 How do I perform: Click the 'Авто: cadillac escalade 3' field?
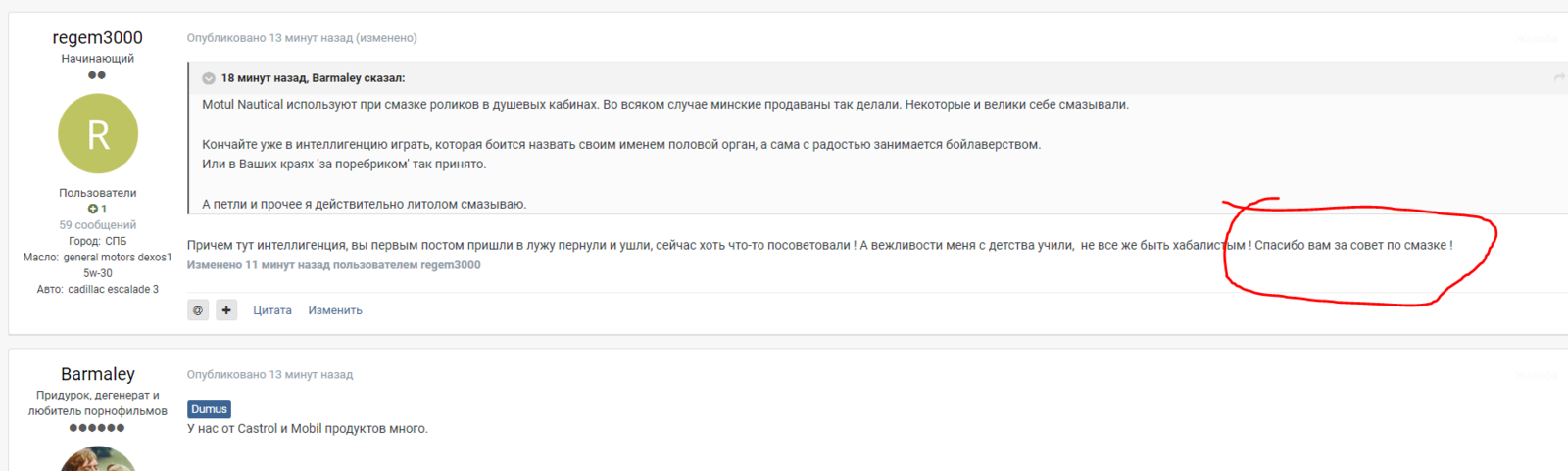(x=97, y=290)
